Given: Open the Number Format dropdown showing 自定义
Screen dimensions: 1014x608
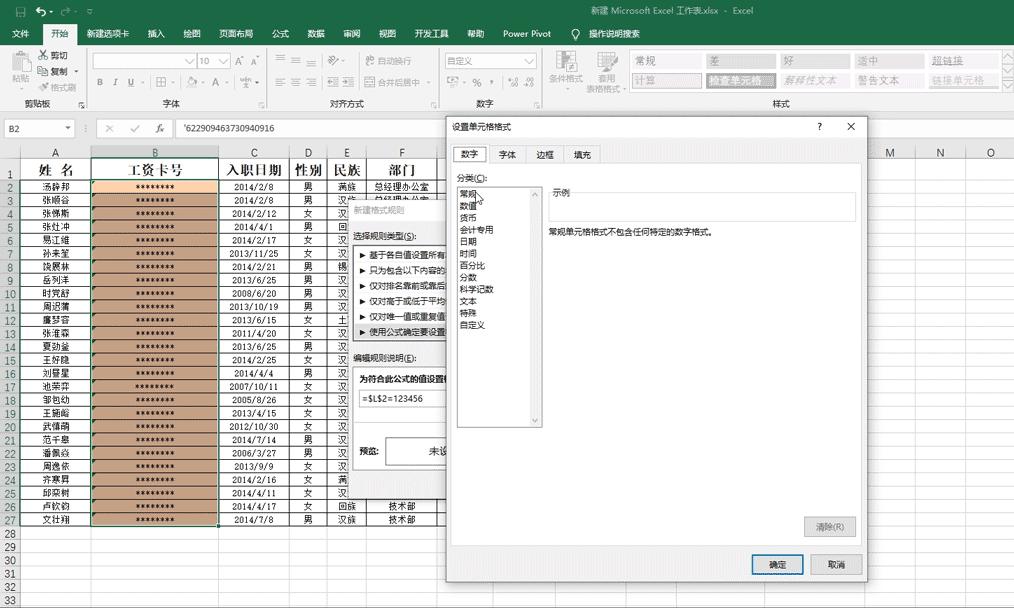Looking at the screenshot, I should click(x=530, y=60).
